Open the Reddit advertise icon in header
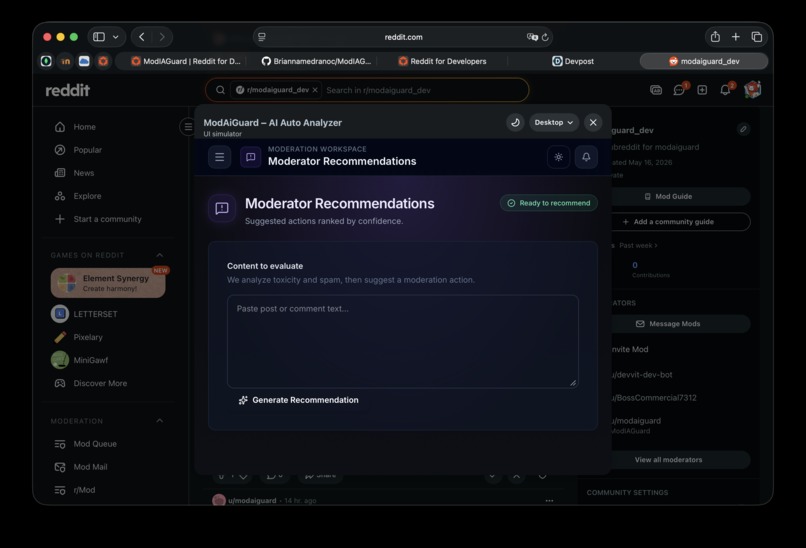 click(656, 90)
